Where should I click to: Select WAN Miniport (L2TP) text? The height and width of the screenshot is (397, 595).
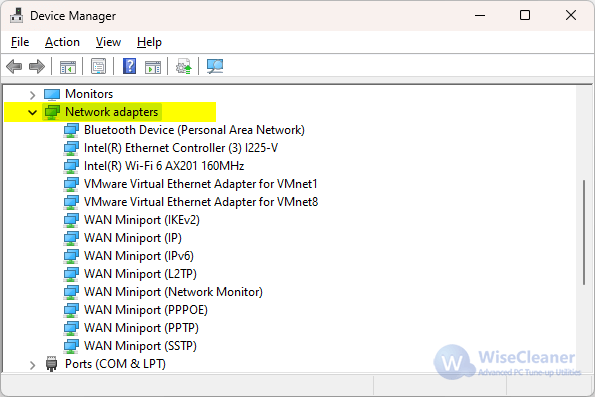(x=140, y=274)
